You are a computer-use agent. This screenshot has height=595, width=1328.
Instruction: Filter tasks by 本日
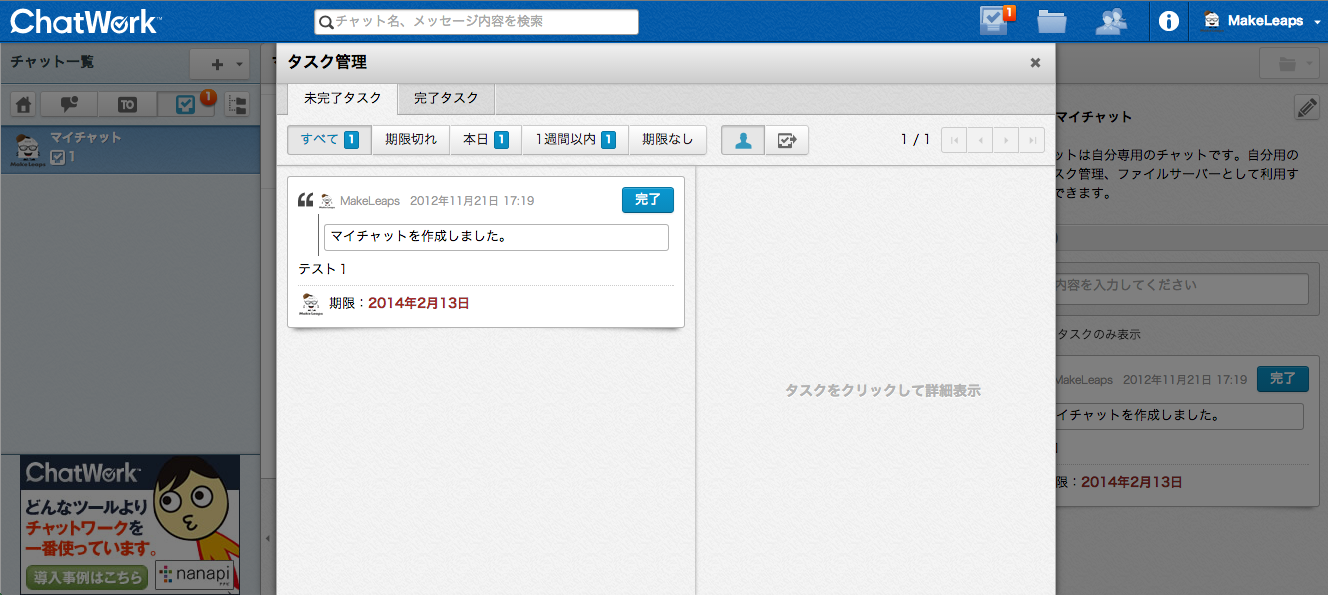click(x=486, y=140)
